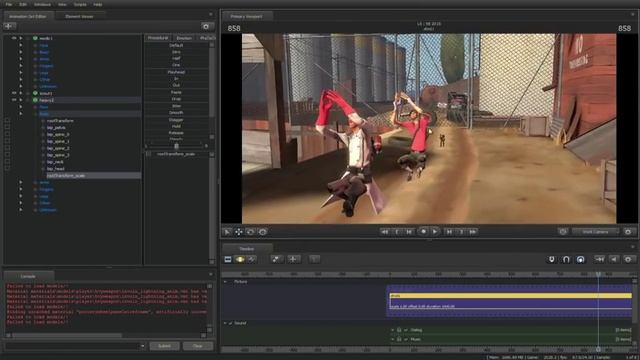Click the console Submit button

click(x=164, y=346)
